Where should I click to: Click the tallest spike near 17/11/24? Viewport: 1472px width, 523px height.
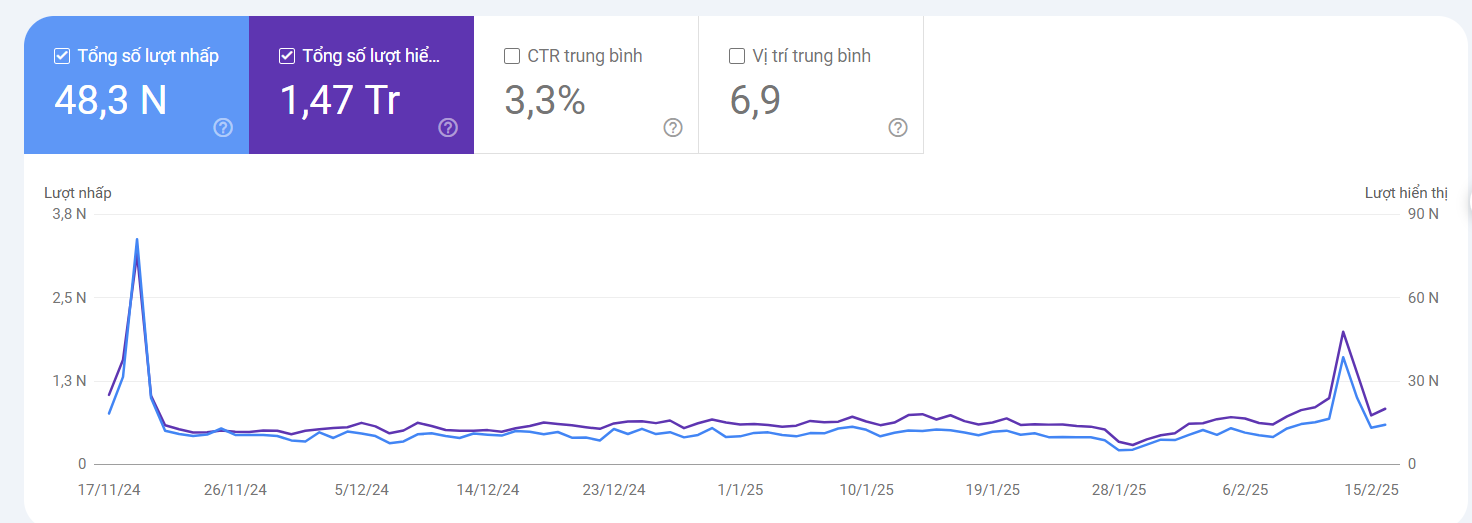coord(136,240)
